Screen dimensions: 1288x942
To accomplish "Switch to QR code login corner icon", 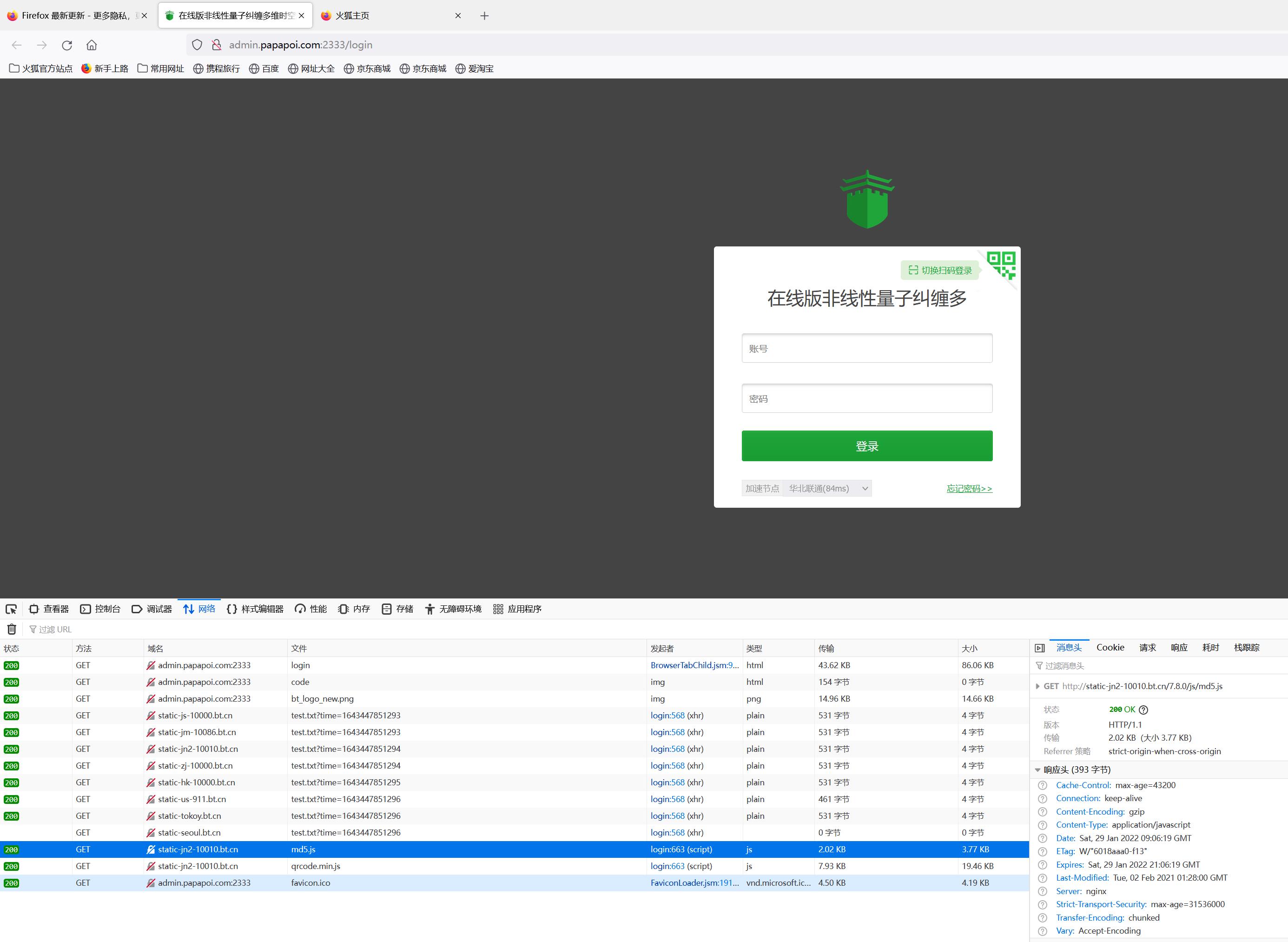I will pos(1002,265).
